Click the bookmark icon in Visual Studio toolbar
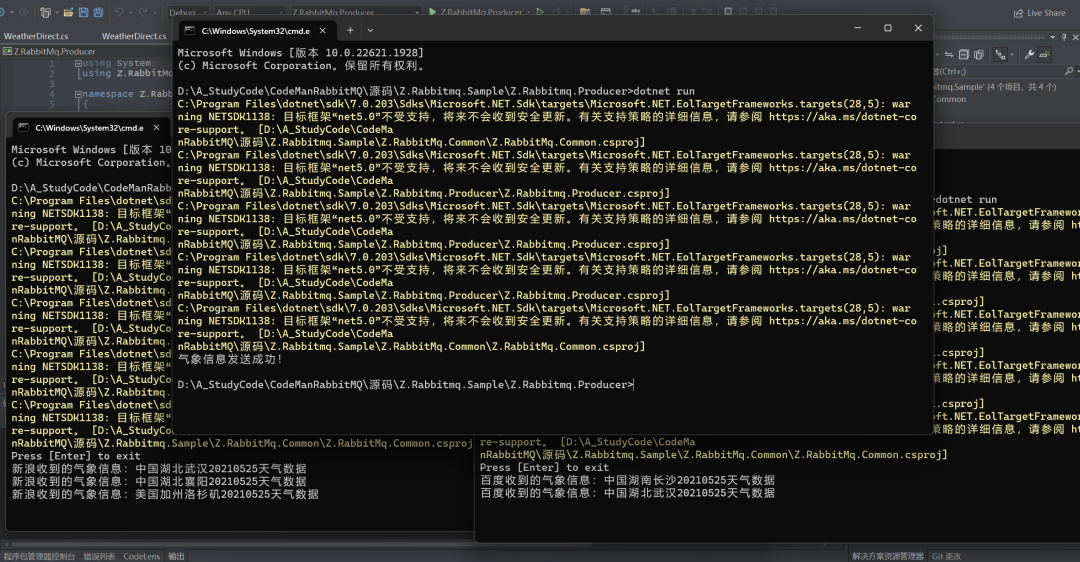Screen dimensions: 1080x562 [x=727, y=12]
